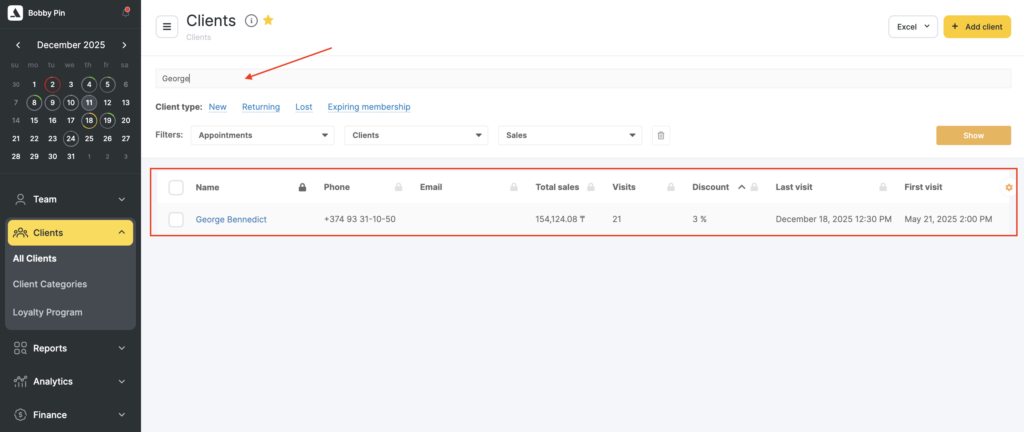Screen dimensions: 1024x432
Task: Open the Sales filter dropdown
Action: [570, 135]
